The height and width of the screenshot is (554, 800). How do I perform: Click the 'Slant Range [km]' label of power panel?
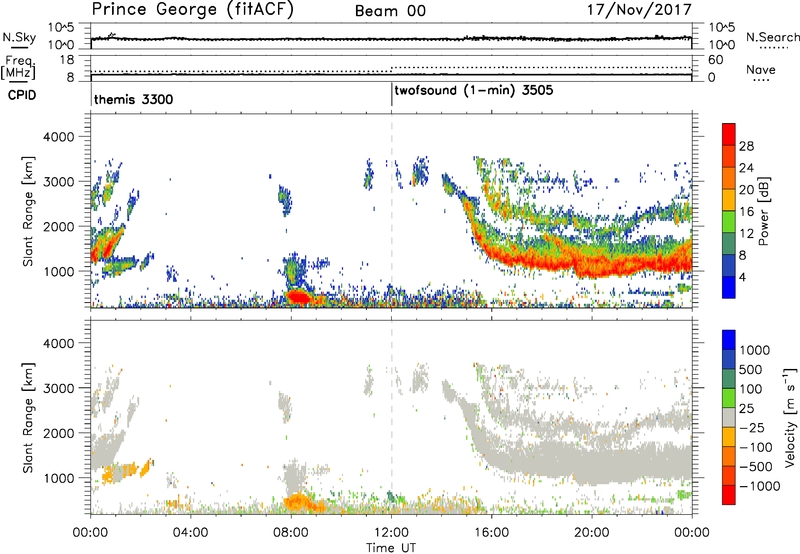28,211
